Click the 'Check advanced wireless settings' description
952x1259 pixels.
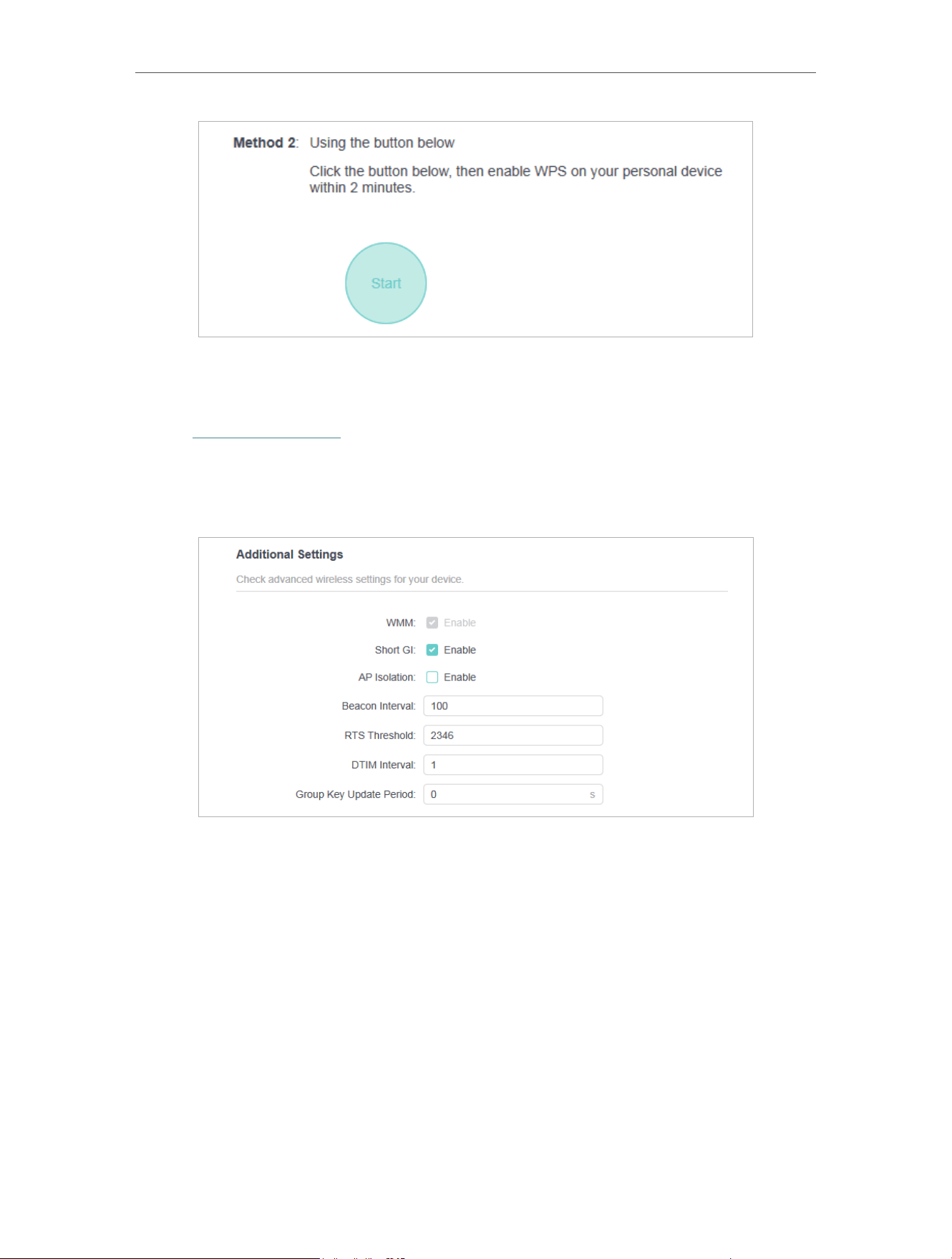click(350, 579)
